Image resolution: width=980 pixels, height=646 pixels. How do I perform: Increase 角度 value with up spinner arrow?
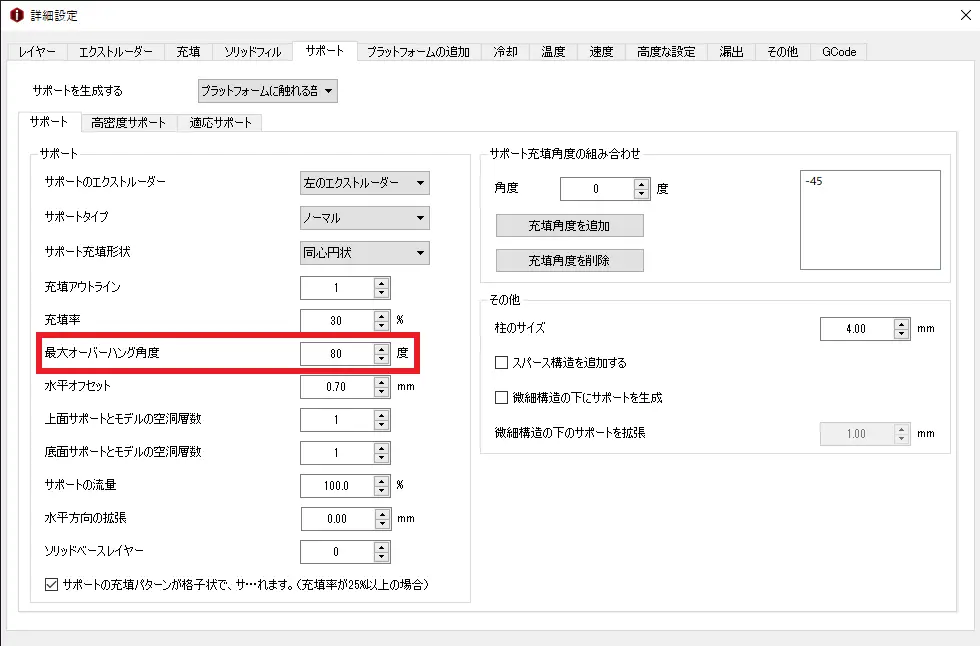(x=641, y=183)
